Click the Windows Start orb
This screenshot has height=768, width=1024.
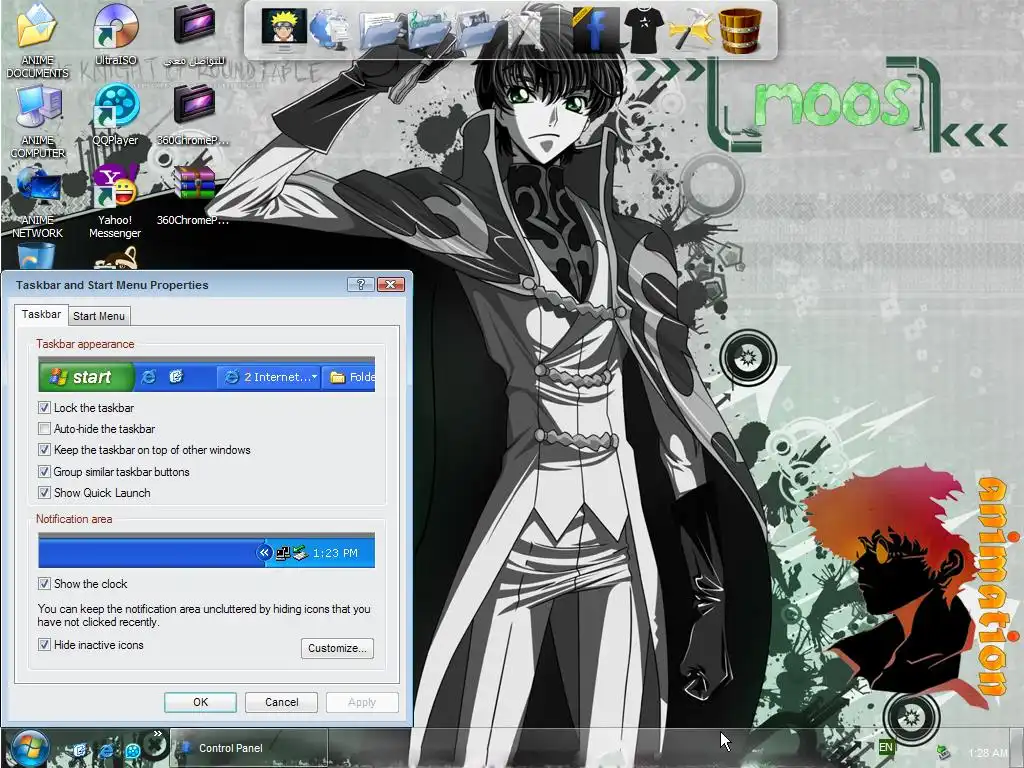pyautogui.click(x=28, y=746)
